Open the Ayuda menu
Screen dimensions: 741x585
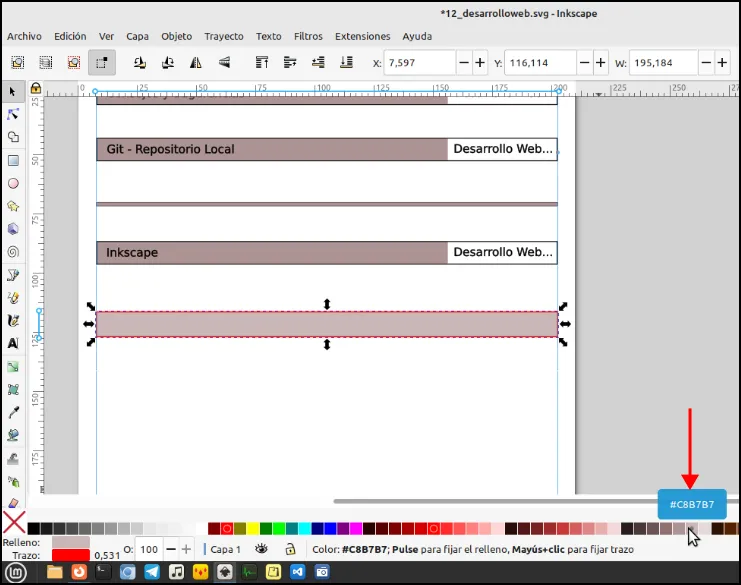[x=417, y=36]
